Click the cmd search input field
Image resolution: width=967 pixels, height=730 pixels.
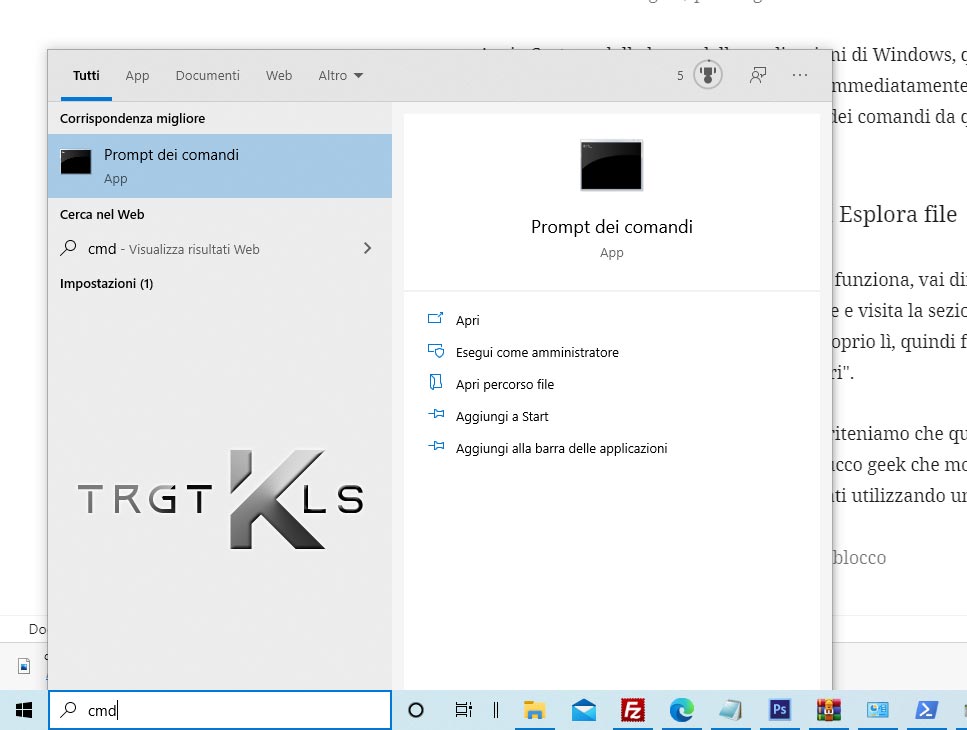[x=230, y=710]
